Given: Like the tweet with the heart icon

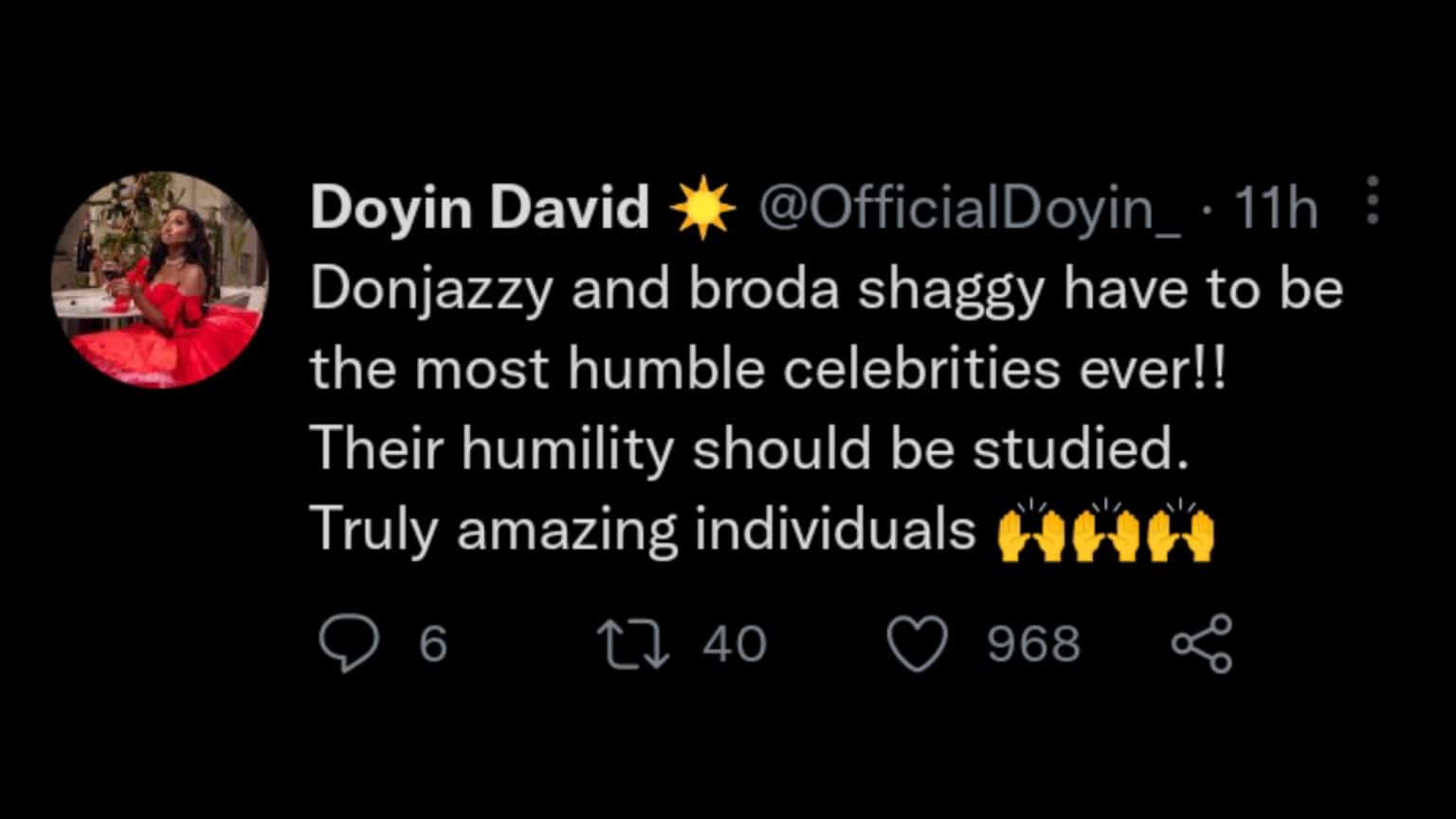Looking at the screenshot, I should point(917,644).
